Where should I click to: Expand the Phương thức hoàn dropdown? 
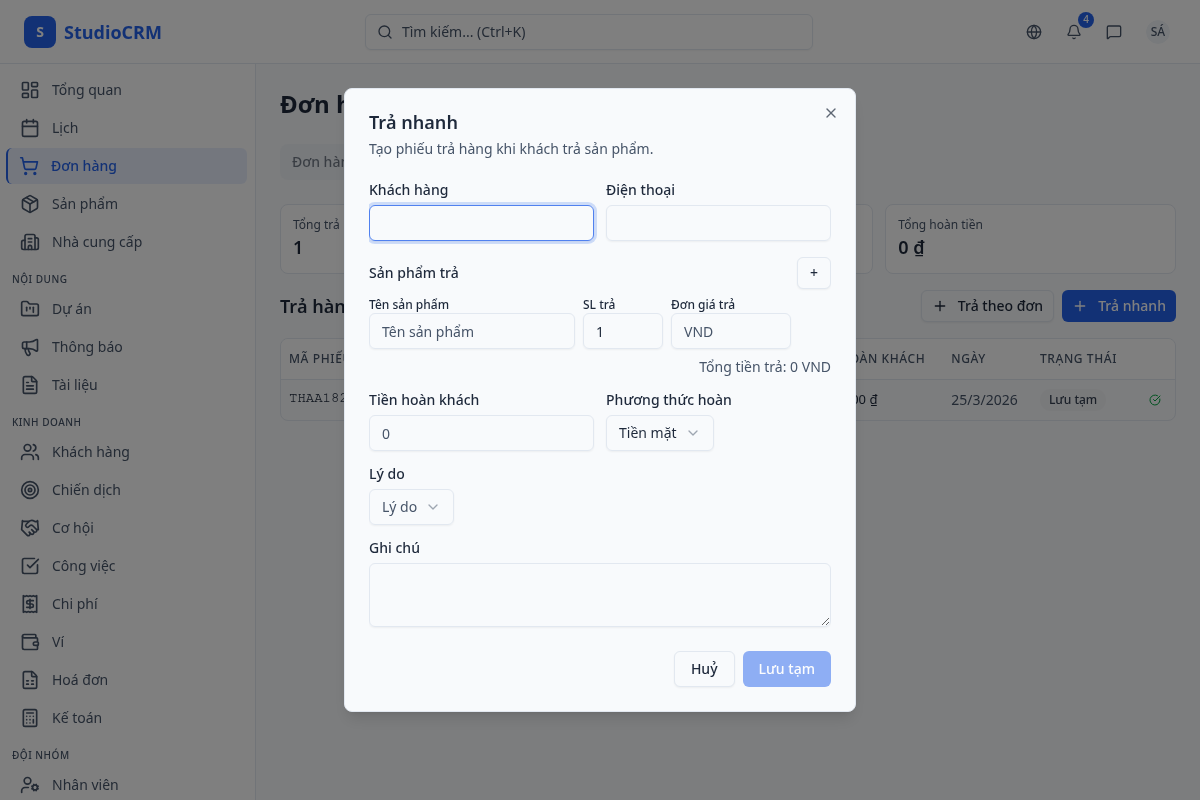click(660, 433)
